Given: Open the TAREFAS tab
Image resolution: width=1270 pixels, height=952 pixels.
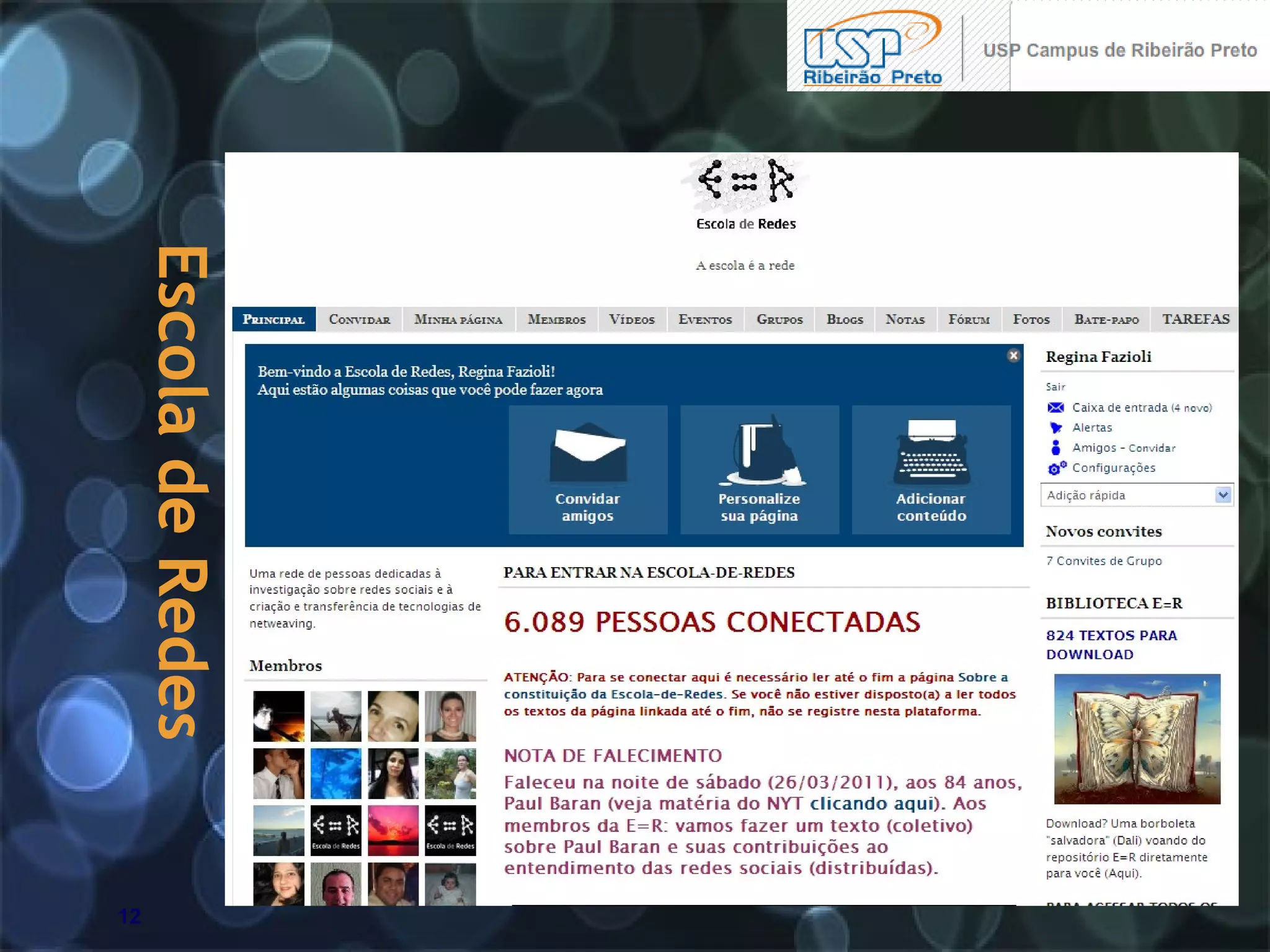Looking at the screenshot, I should pyautogui.click(x=1196, y=320).
